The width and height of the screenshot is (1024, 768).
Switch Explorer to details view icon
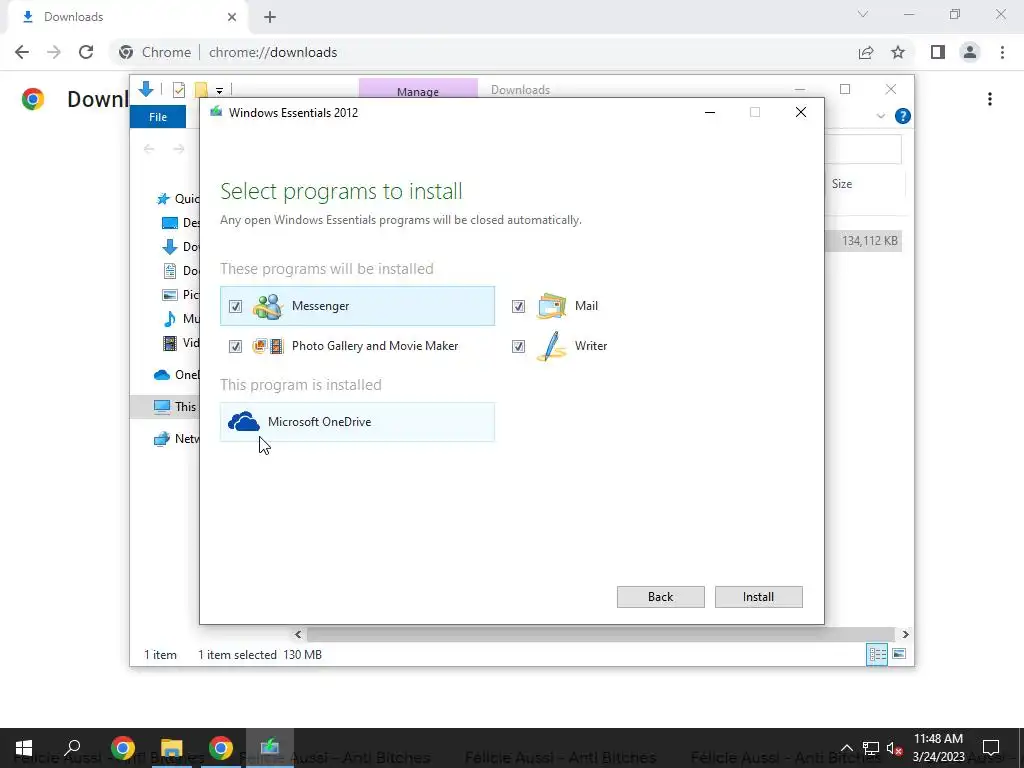pyautogui.click(x=876, y=654)
